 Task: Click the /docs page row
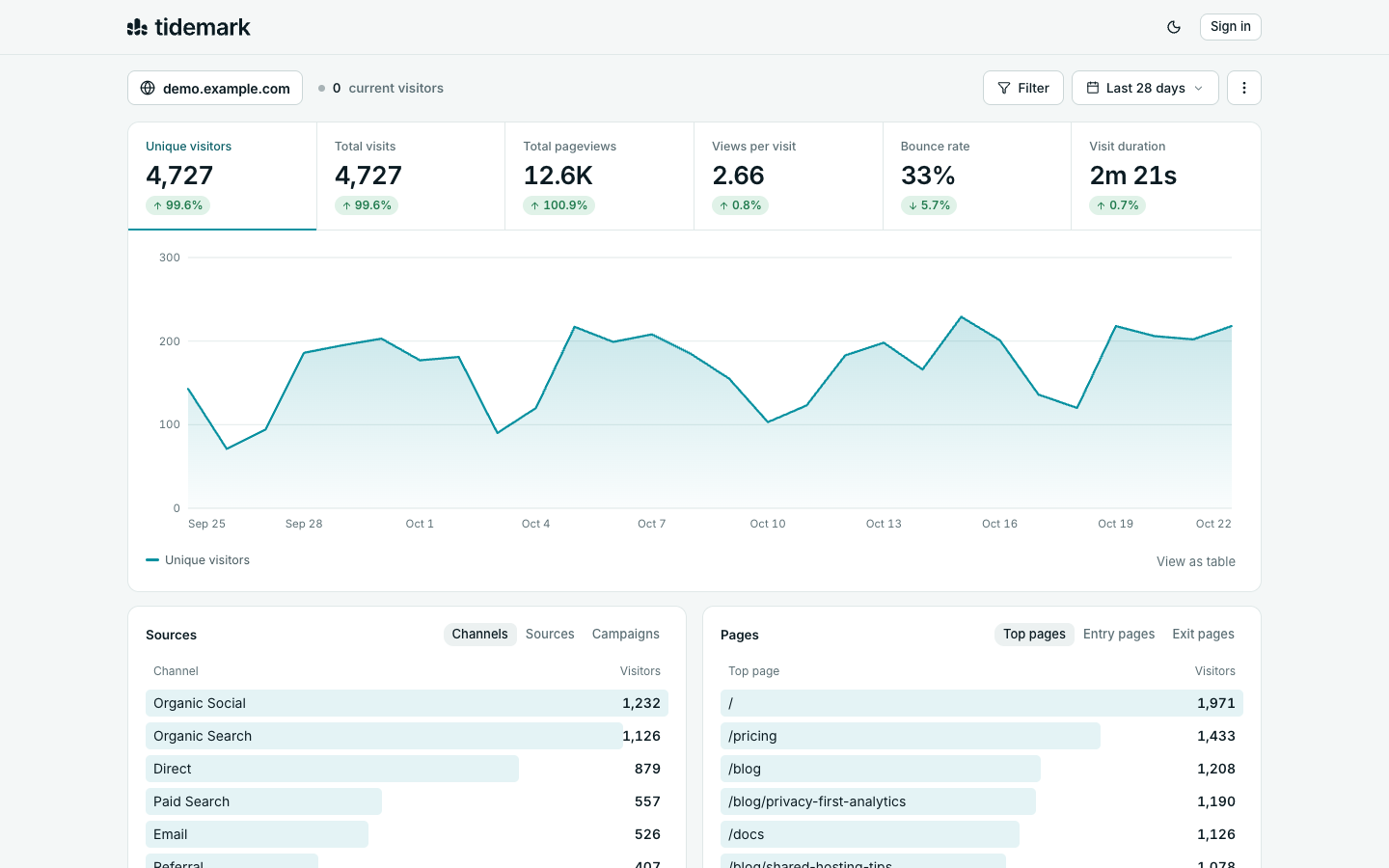[x=982, y=834]
